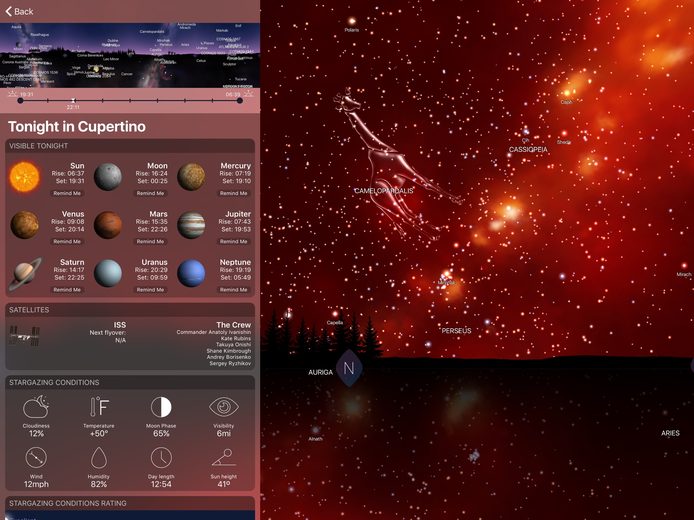The height and width of the screenshot is (520, 694).
Task: Tap the Day length clock icon
Action: pos(161,458)
